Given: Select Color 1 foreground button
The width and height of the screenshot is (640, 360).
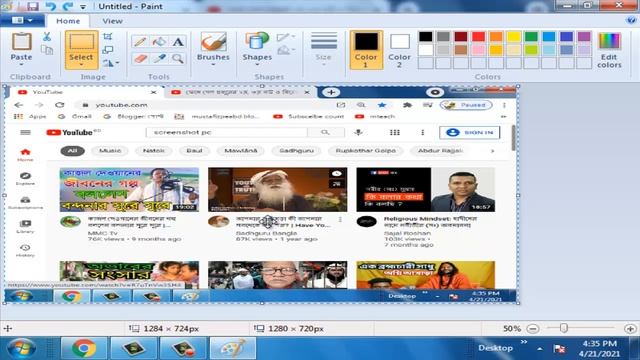Looking at the screenshot, I should pyautogui.click(x=366, y=49).
